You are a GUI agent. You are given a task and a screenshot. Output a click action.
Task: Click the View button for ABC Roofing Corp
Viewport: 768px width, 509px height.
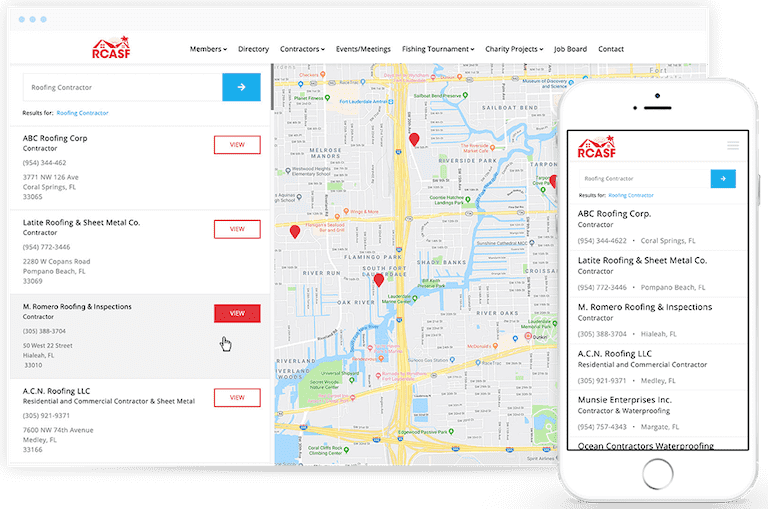coord(237,145)
